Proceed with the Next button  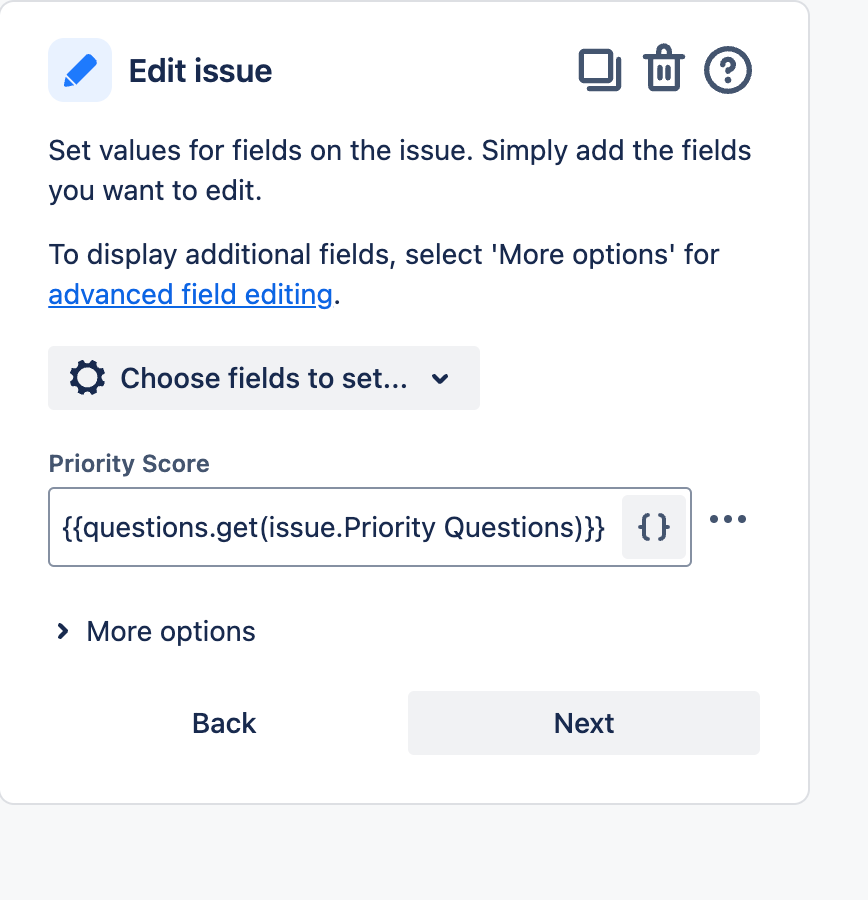click(x=584, y=723)
